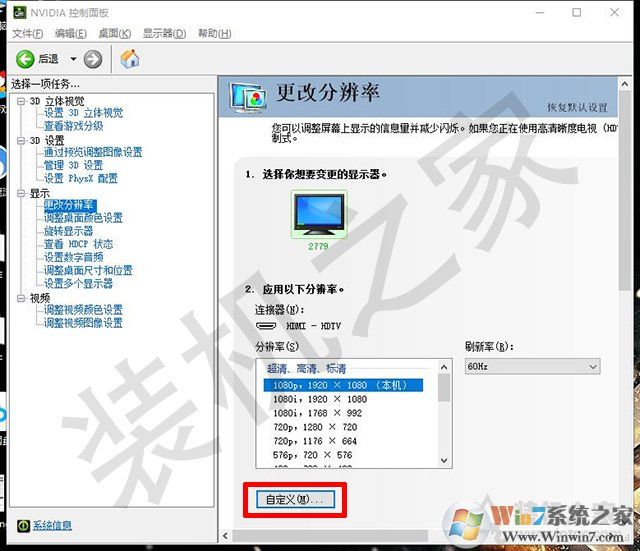Open 设置数字音频 task
Viewport: 640px width, 551px height.
[x=73, y=257]
